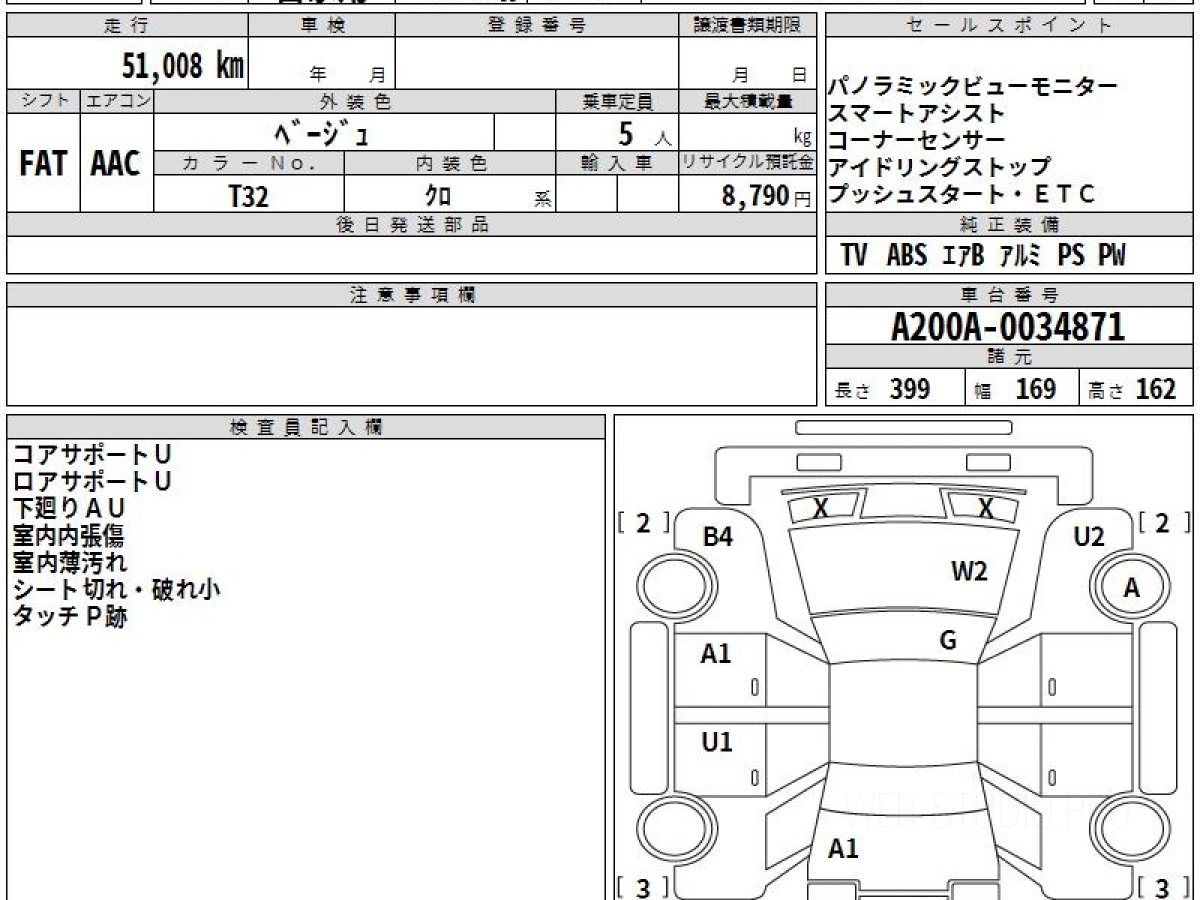1200x900 pixels.
Task: Click the エアコン header cell
Action: (117, 101)
